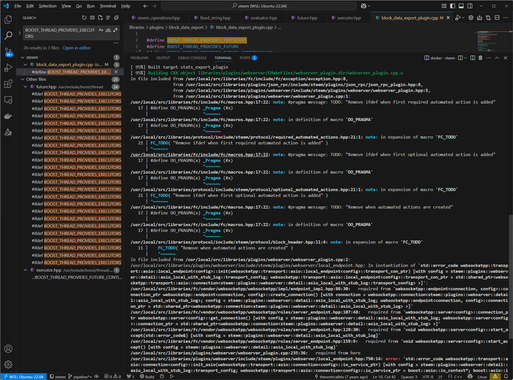Screen dimensions: 513x380
Task: Open the Source Control view
Action: [8, 52]
